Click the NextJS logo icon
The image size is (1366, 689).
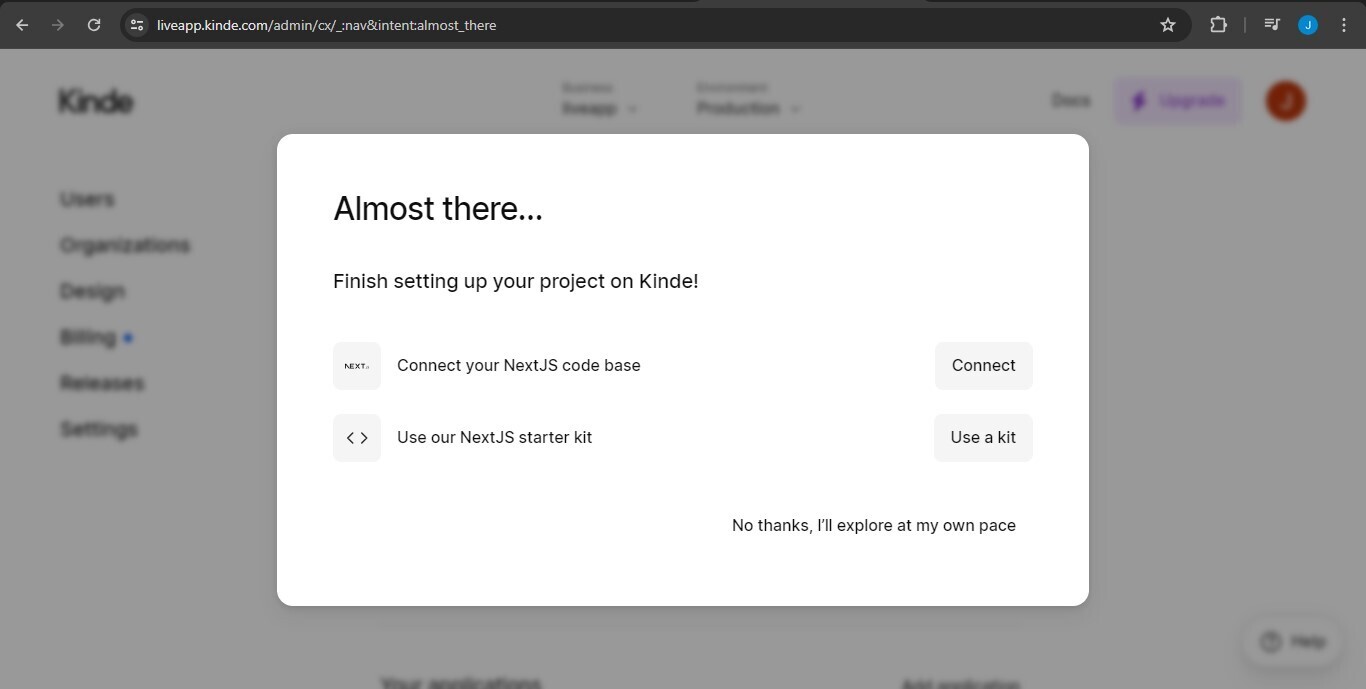(357, 366)
